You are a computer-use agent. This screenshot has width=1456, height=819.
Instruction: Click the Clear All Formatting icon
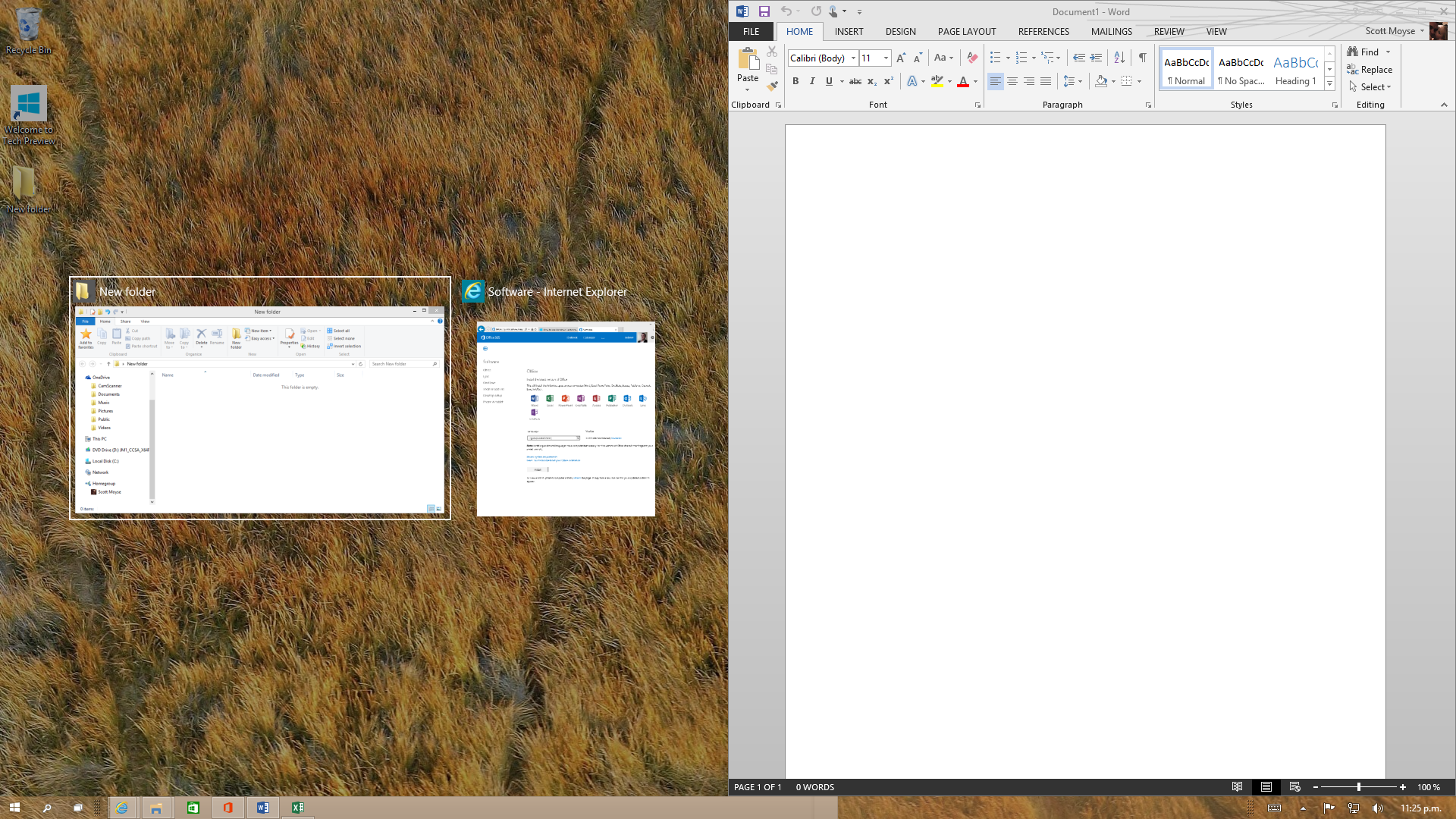point(972,58)
